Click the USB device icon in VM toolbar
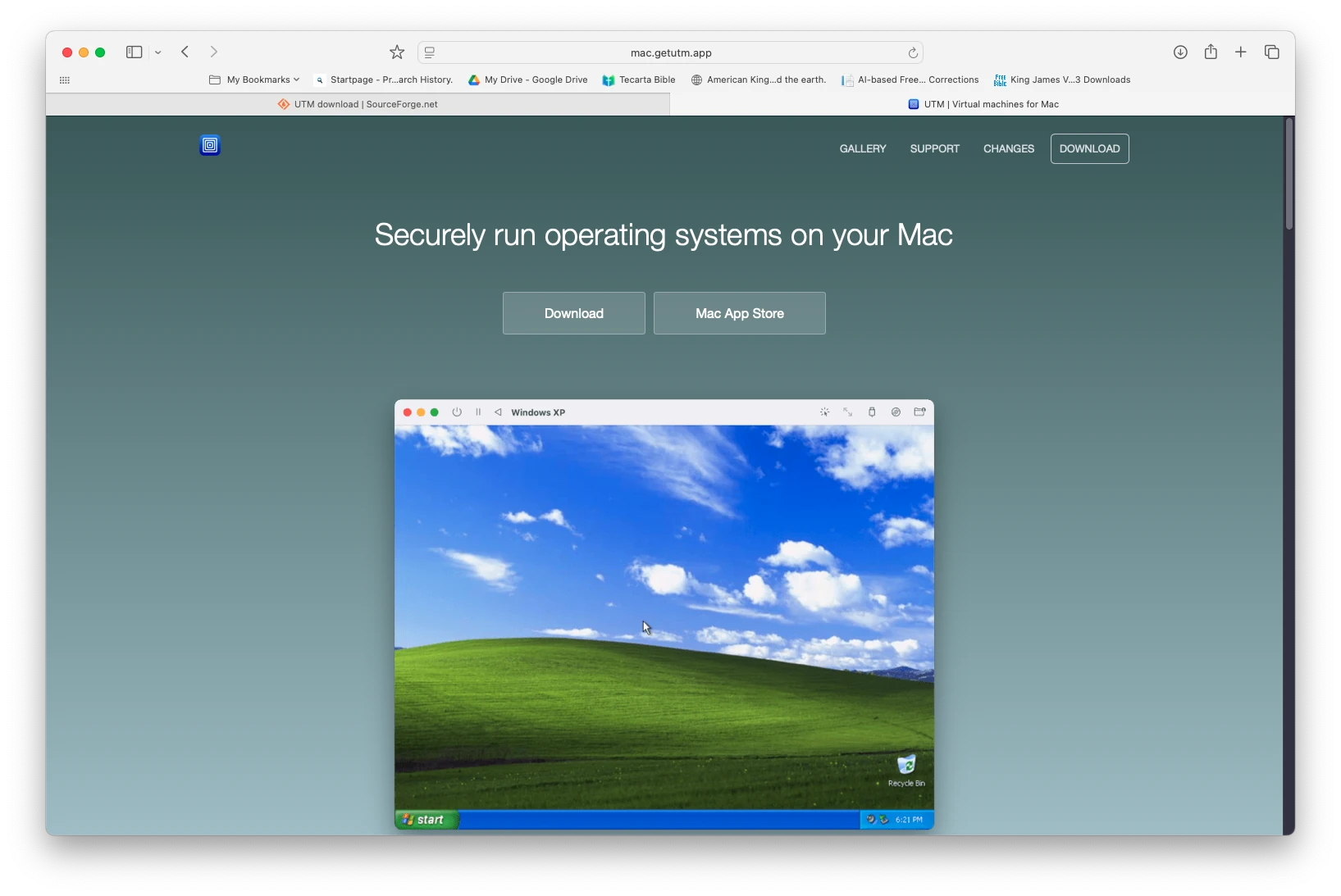 tap(872, 412)
